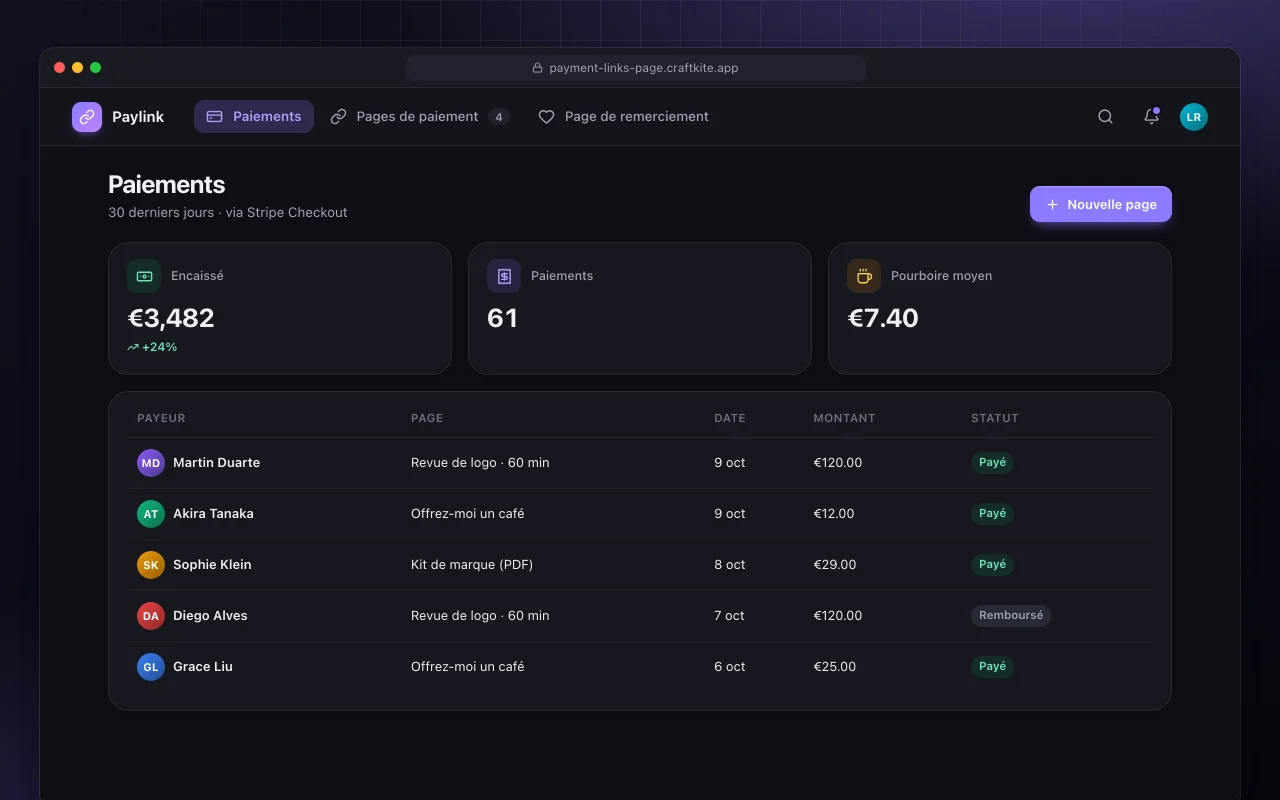Click the Montant column header
Image resolution: width=1280 pixels, height=800 pixels.
coord(844,418)
